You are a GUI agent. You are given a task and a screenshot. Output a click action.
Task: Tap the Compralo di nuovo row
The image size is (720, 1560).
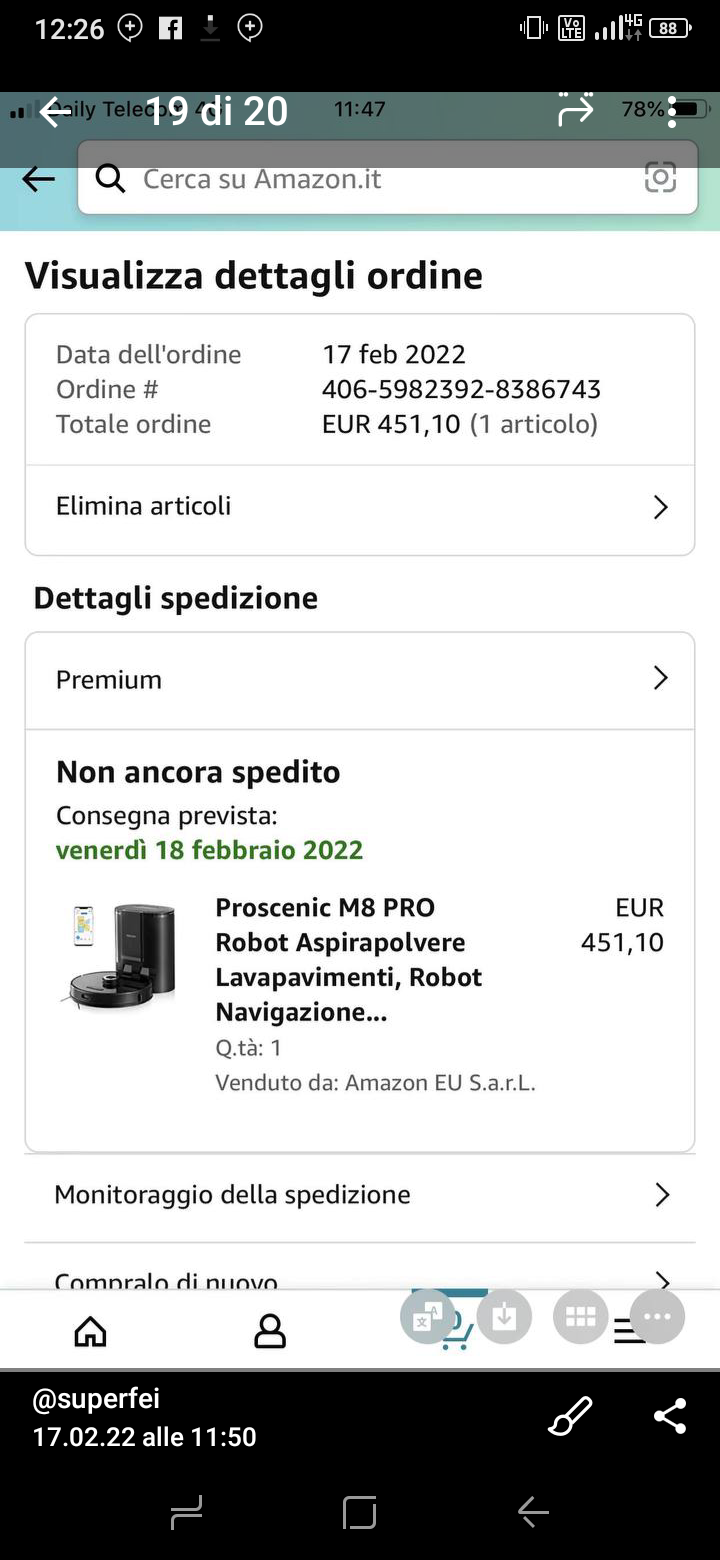coord(360,1277)
